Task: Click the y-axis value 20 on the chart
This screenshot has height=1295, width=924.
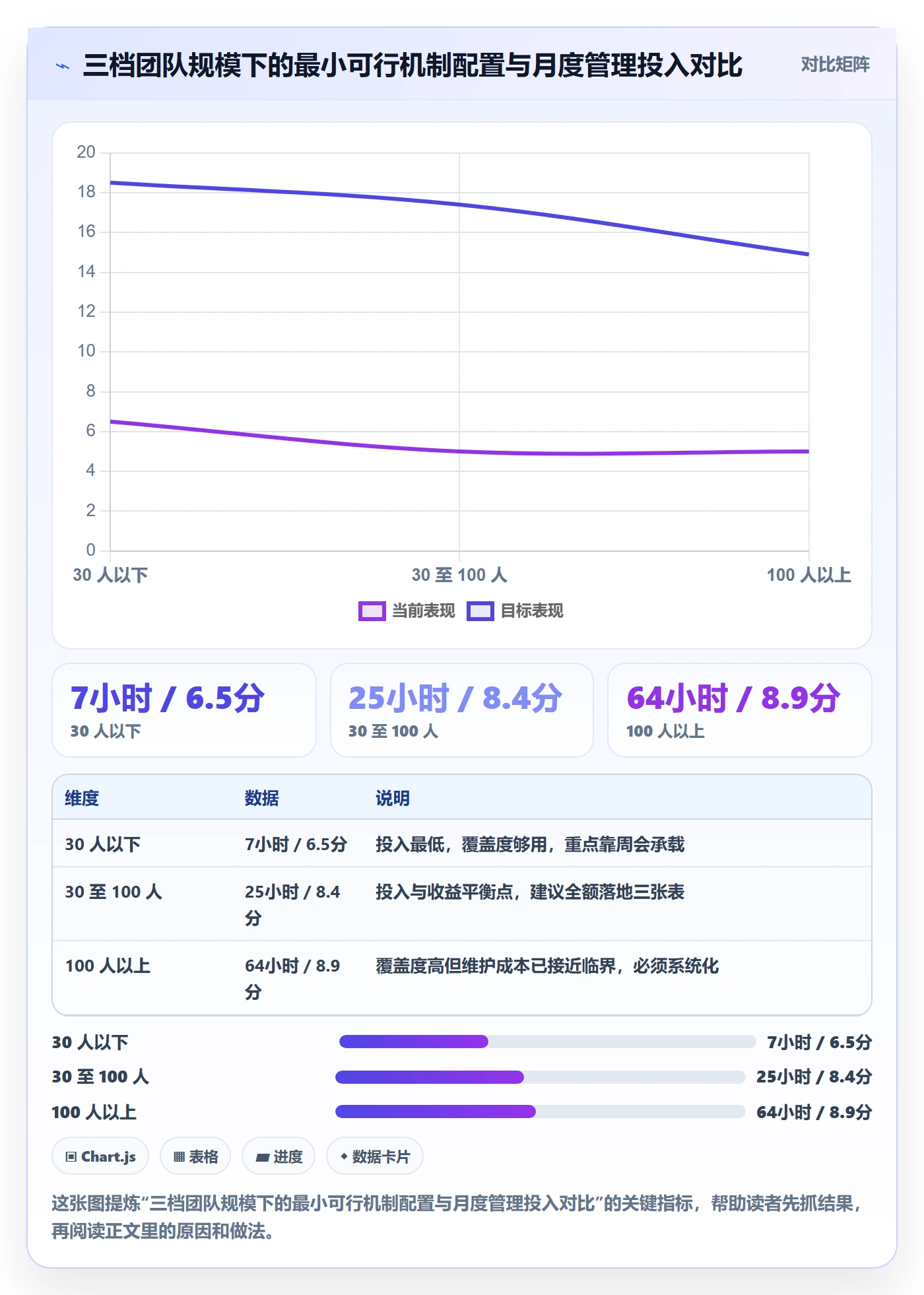Action: coord(86,152)
